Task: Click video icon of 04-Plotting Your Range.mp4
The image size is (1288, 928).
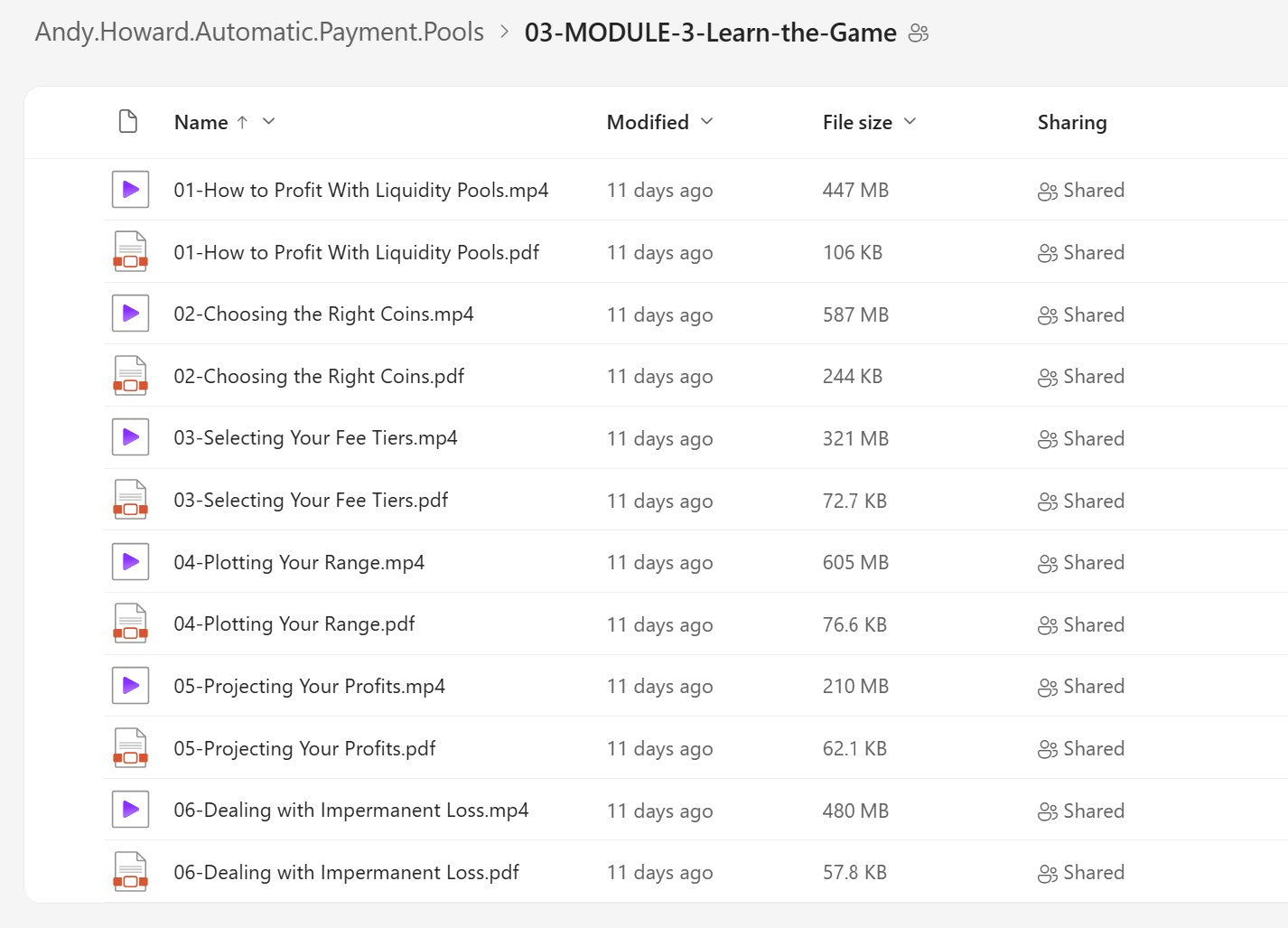Action: click(130, 562)
